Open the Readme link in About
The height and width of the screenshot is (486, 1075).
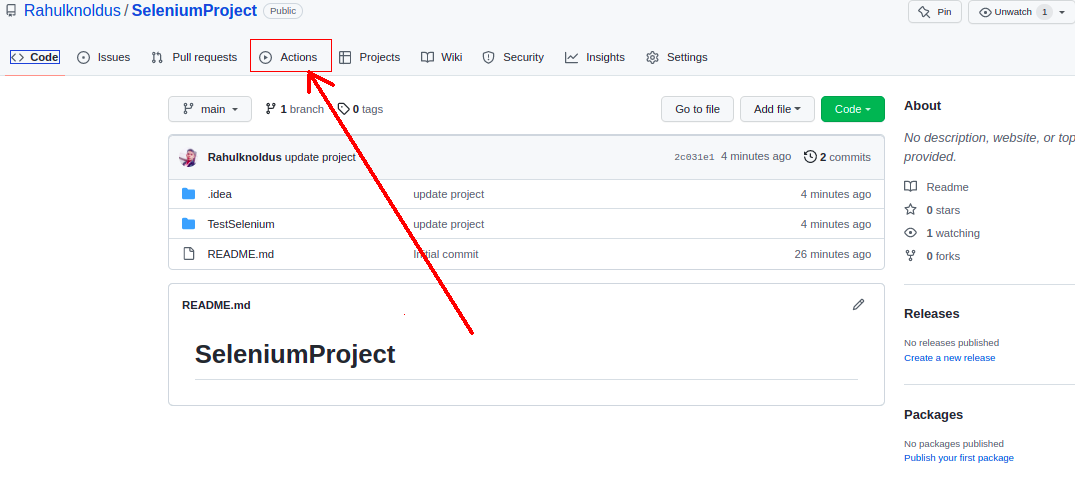pos(936,187)
